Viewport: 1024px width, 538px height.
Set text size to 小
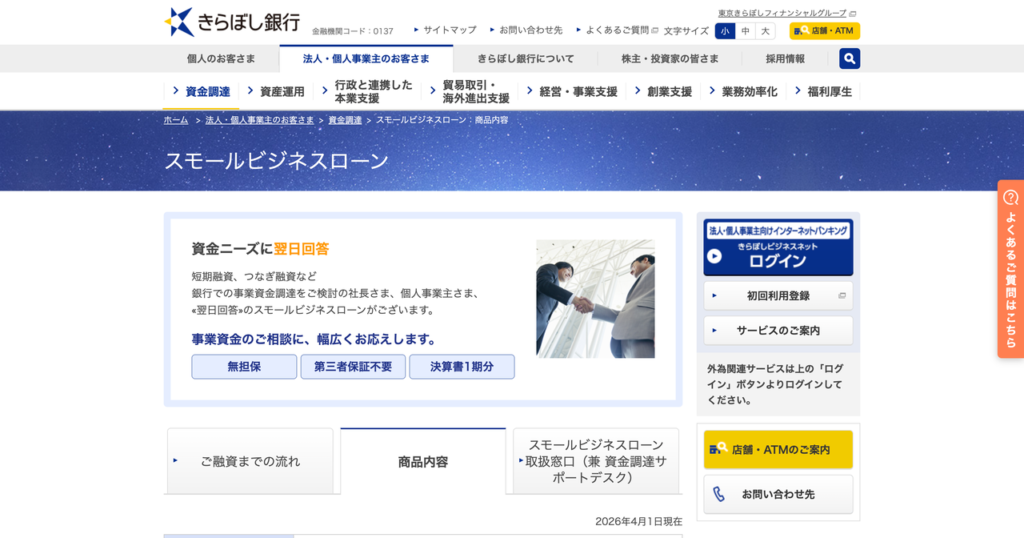click(x=725, y=31)
